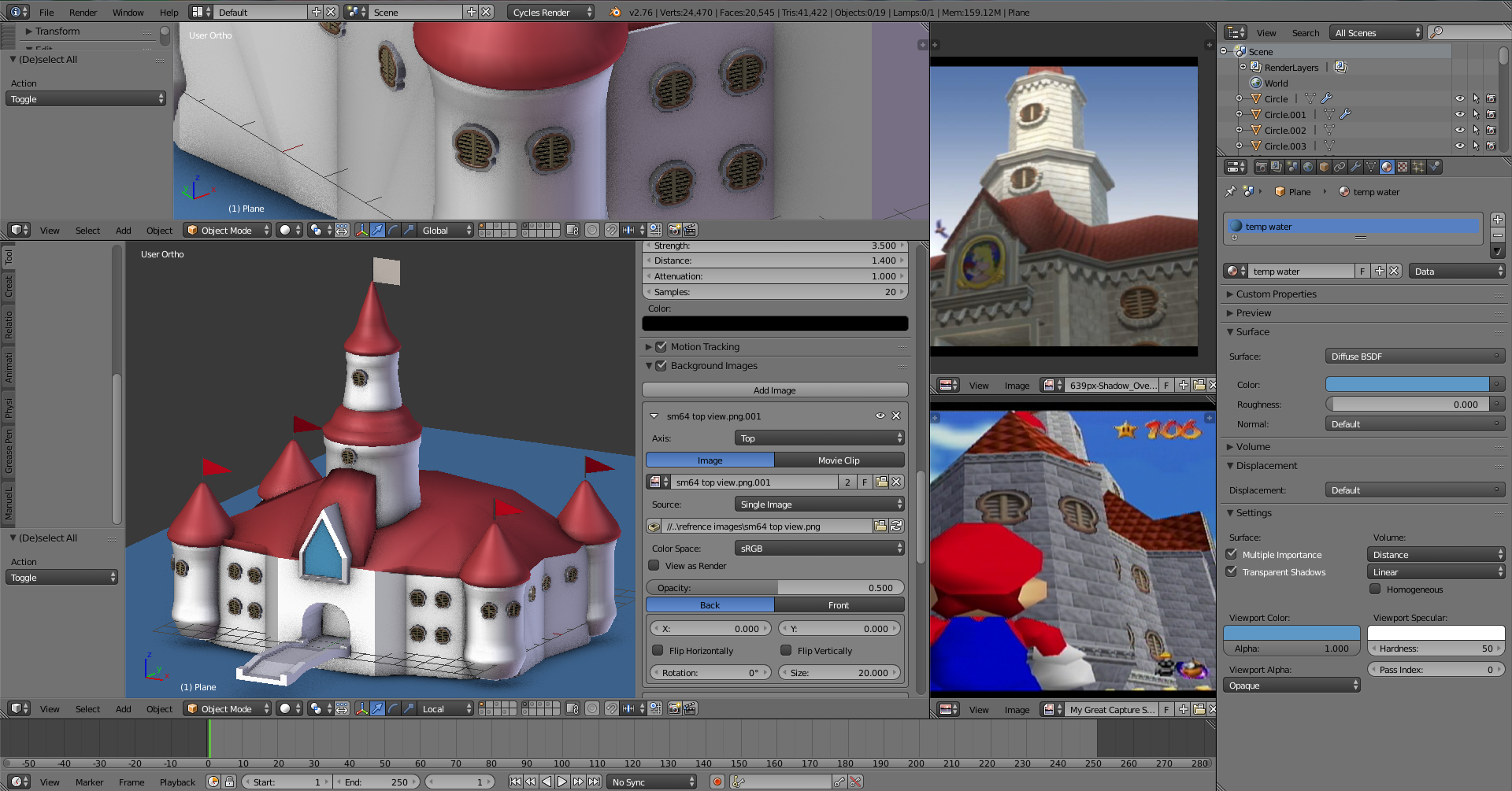This screenshot has width=1512, height=791.
Task: Uncheck the Motion Tracking panel checkbox
Action: coord(661,346)
